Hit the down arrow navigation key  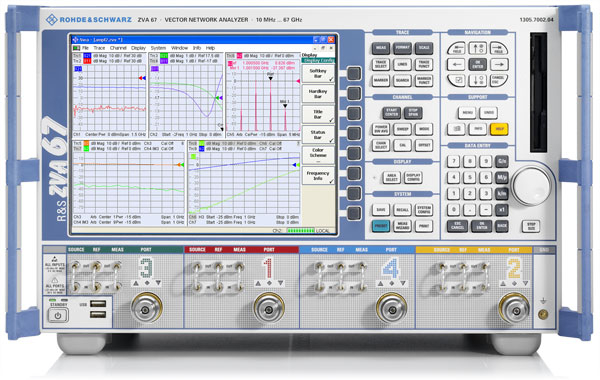[x=478, y=80]
